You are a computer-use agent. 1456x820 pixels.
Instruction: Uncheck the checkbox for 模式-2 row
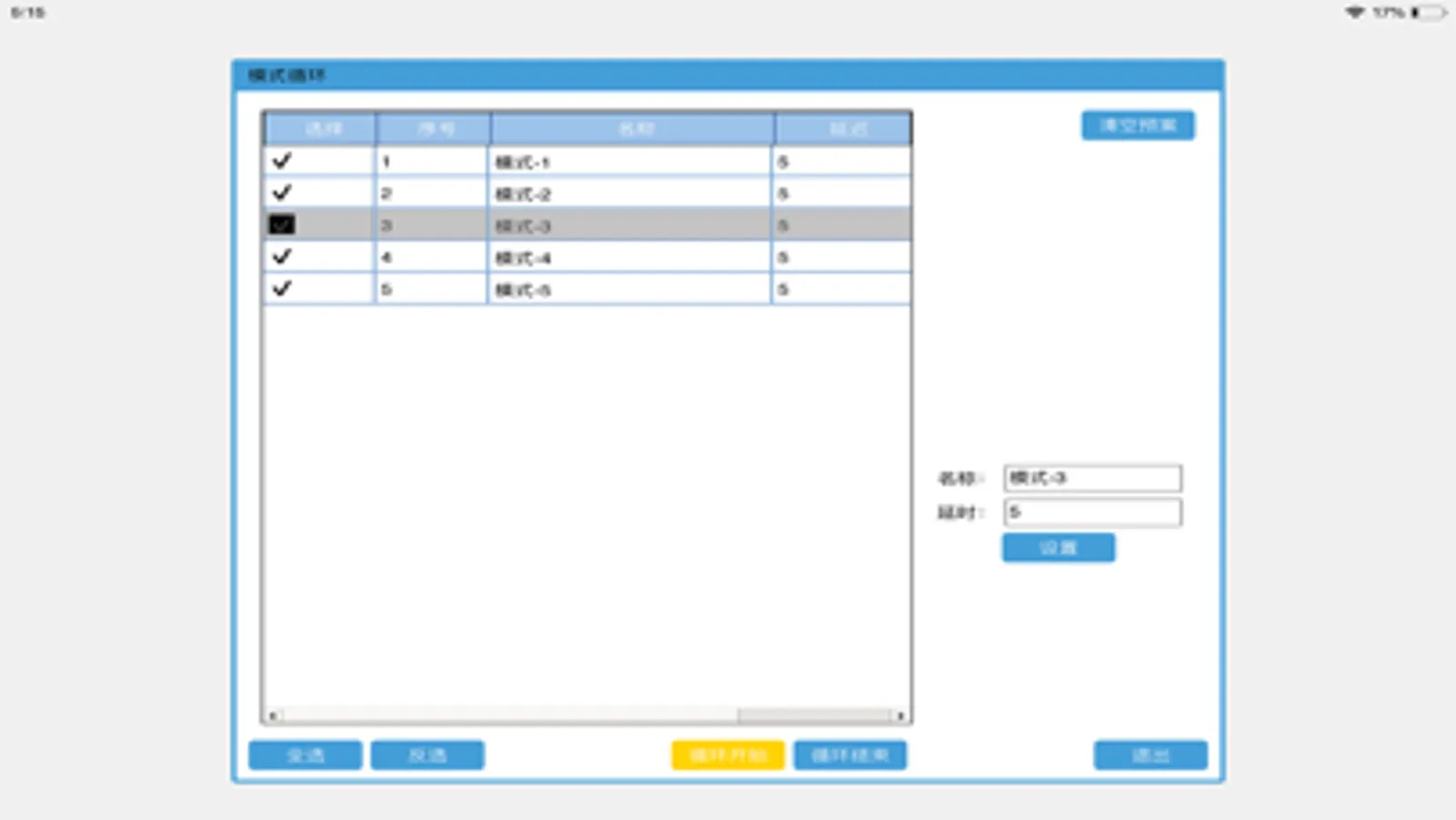(x=282, y=193)
